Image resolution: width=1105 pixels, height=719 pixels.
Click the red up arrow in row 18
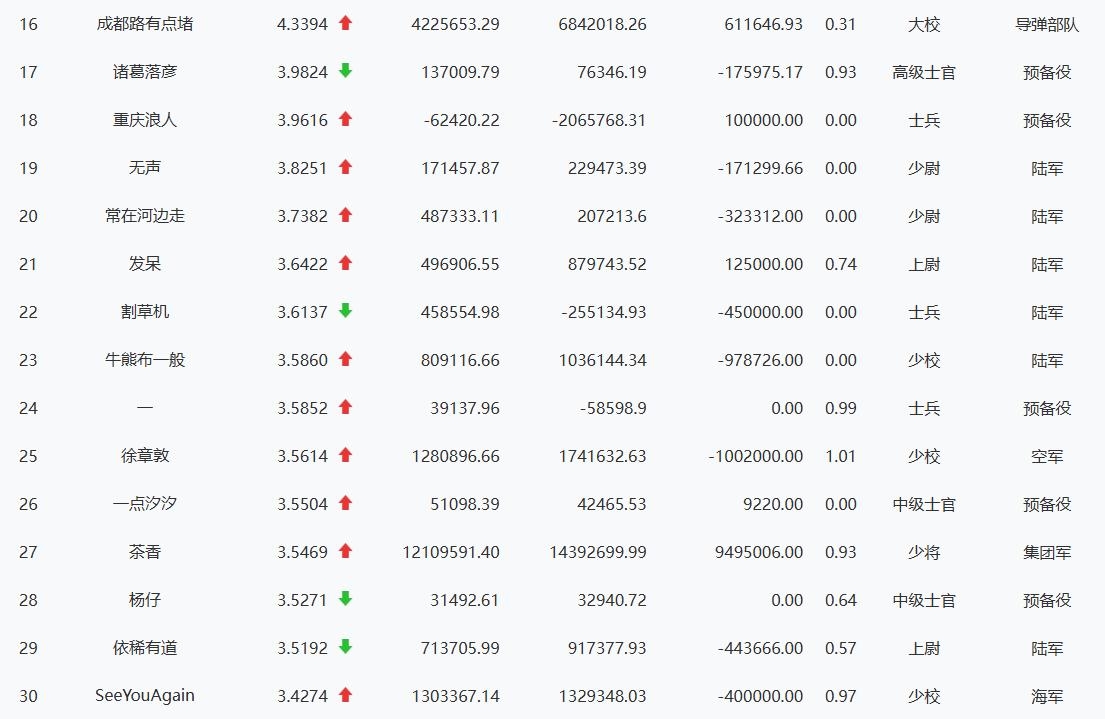point(345,119)
